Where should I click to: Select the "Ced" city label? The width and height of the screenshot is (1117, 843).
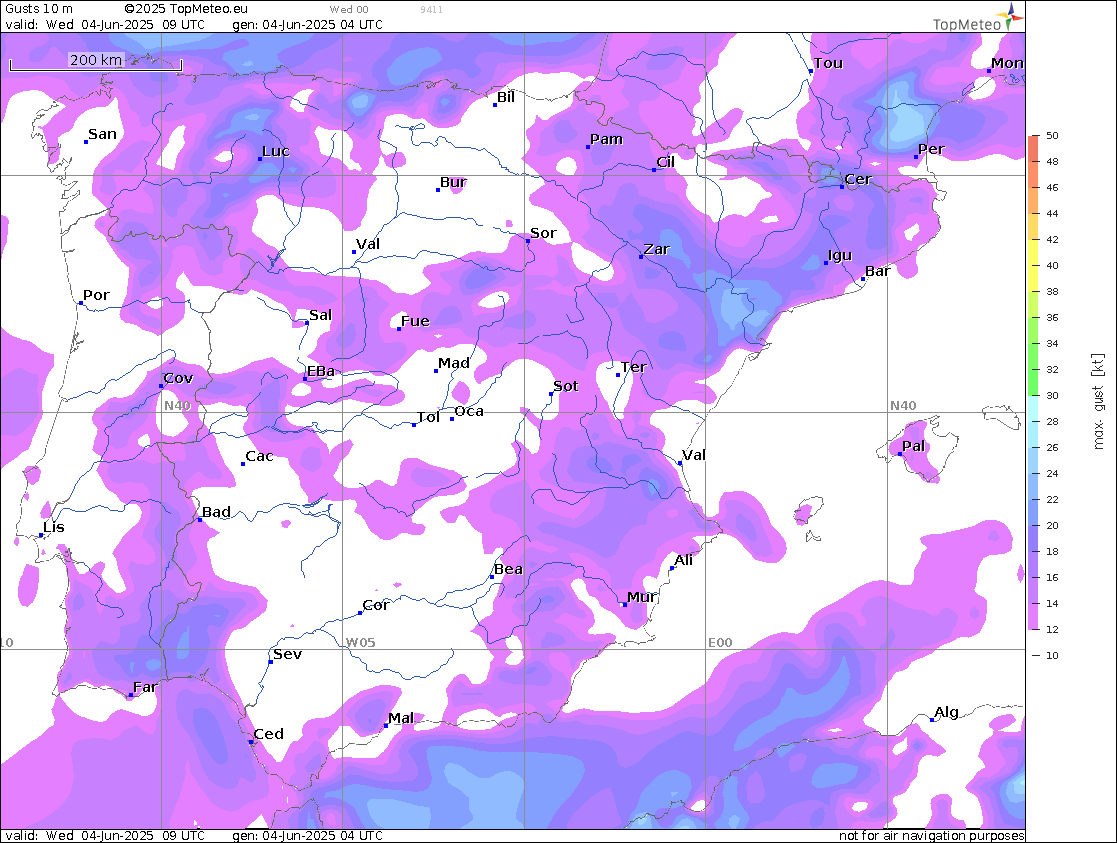pyautogui.click(x=269, y=734)
